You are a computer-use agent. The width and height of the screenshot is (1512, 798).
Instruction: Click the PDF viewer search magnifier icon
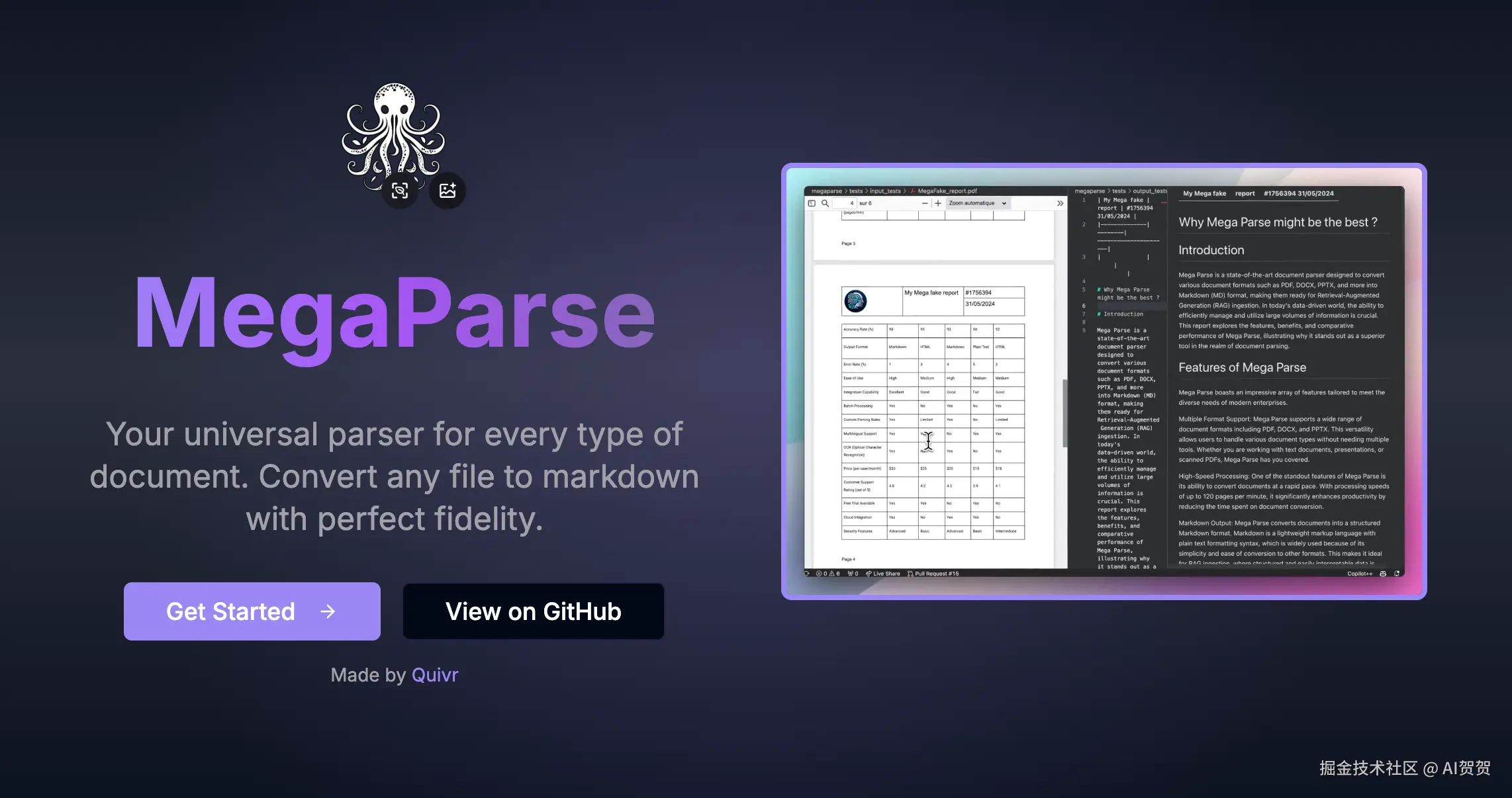click(825, 203)
